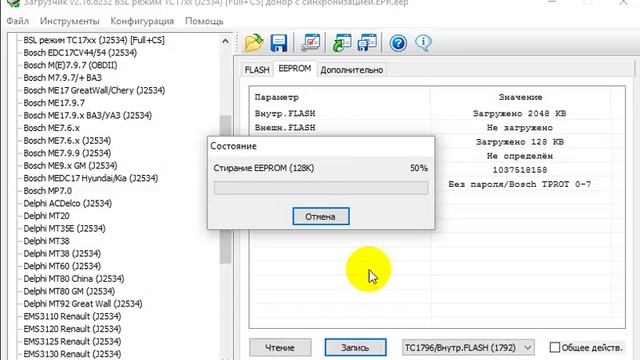This screenshot has width=640, height=360.
Task: Open the Помощь menu
Action: point(204,21)
